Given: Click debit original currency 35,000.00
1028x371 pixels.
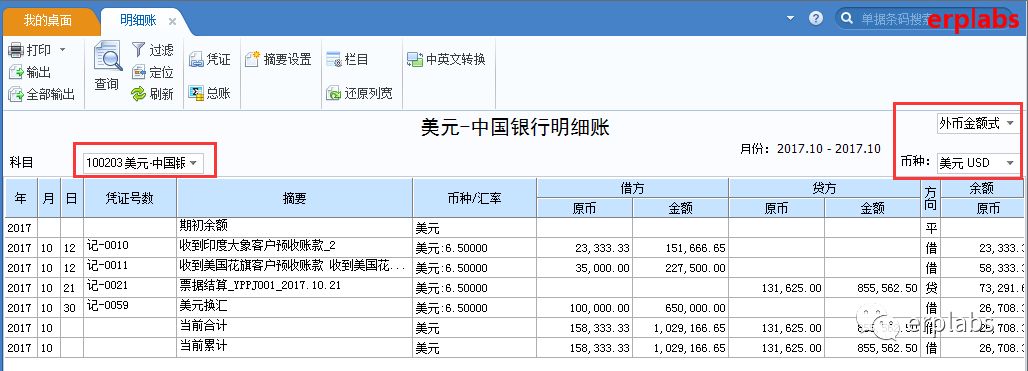Looking at the screenshot, I should pyautogui.click(x=585, y=267).
